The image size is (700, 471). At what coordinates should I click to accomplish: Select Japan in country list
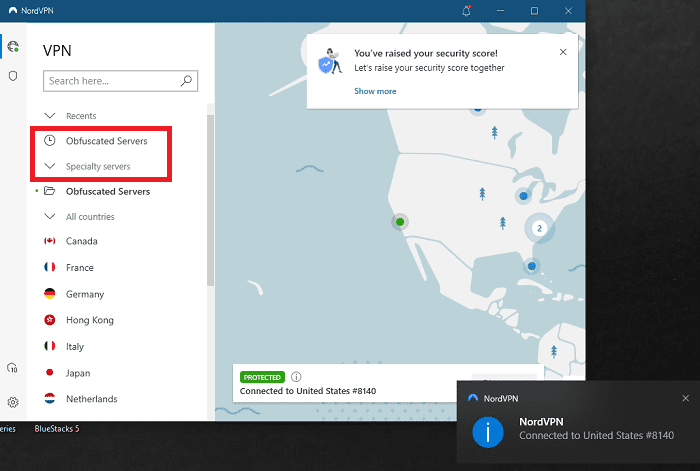coord(78,373)
